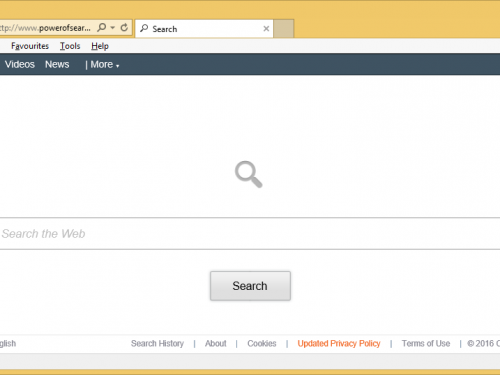This screenshot has width=500, height=375.
Task: Open the About link in footer
Action: [216, 343]
